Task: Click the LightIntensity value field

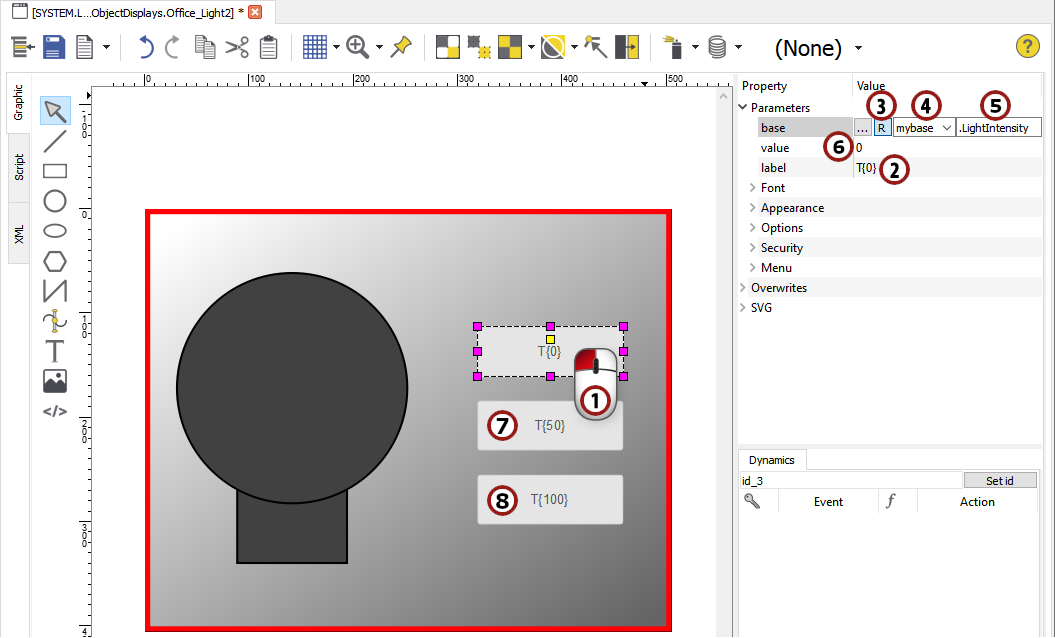Action: point(998,127)
